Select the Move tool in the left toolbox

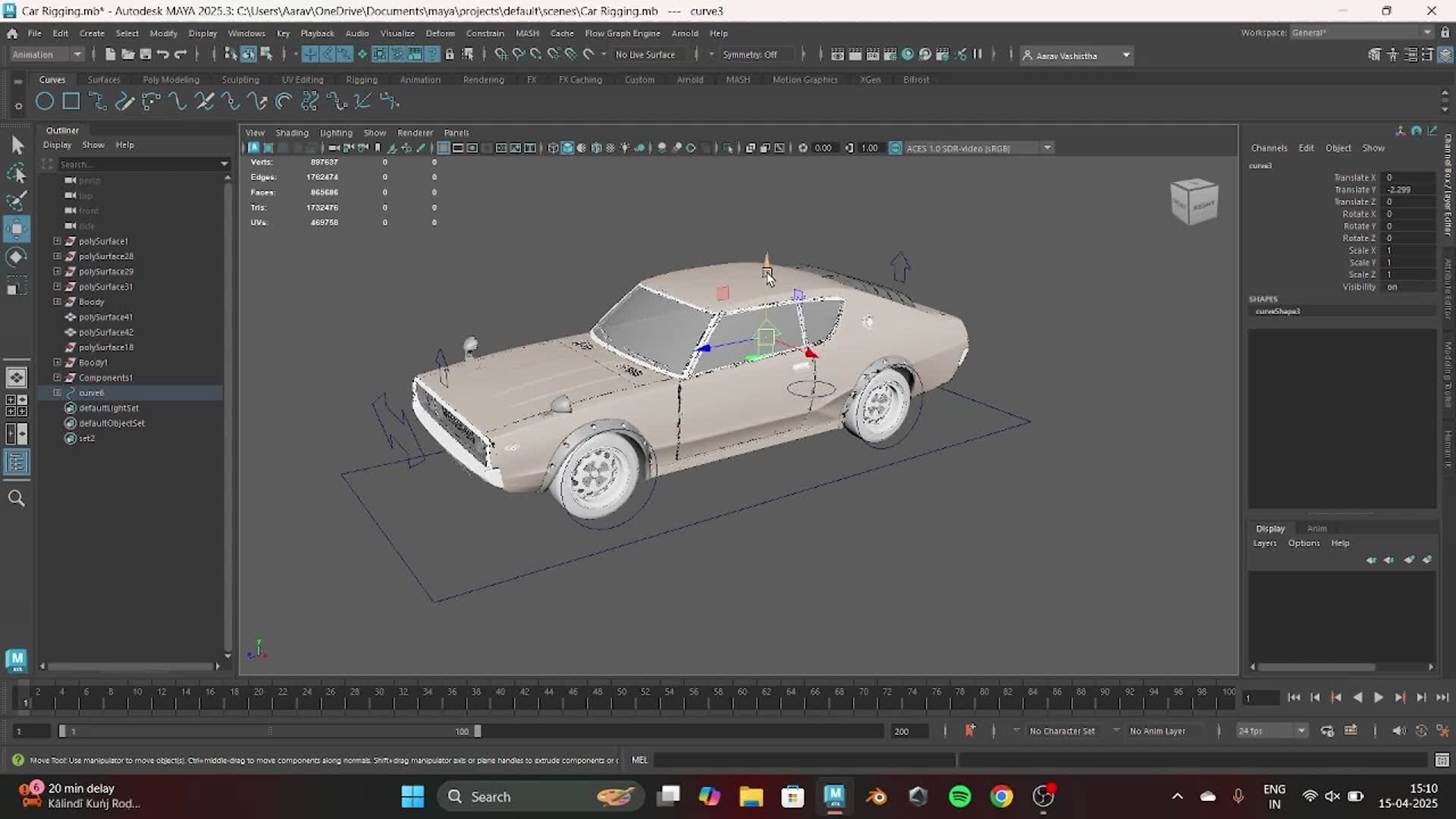pyautogui.click(x=17, y=227)
